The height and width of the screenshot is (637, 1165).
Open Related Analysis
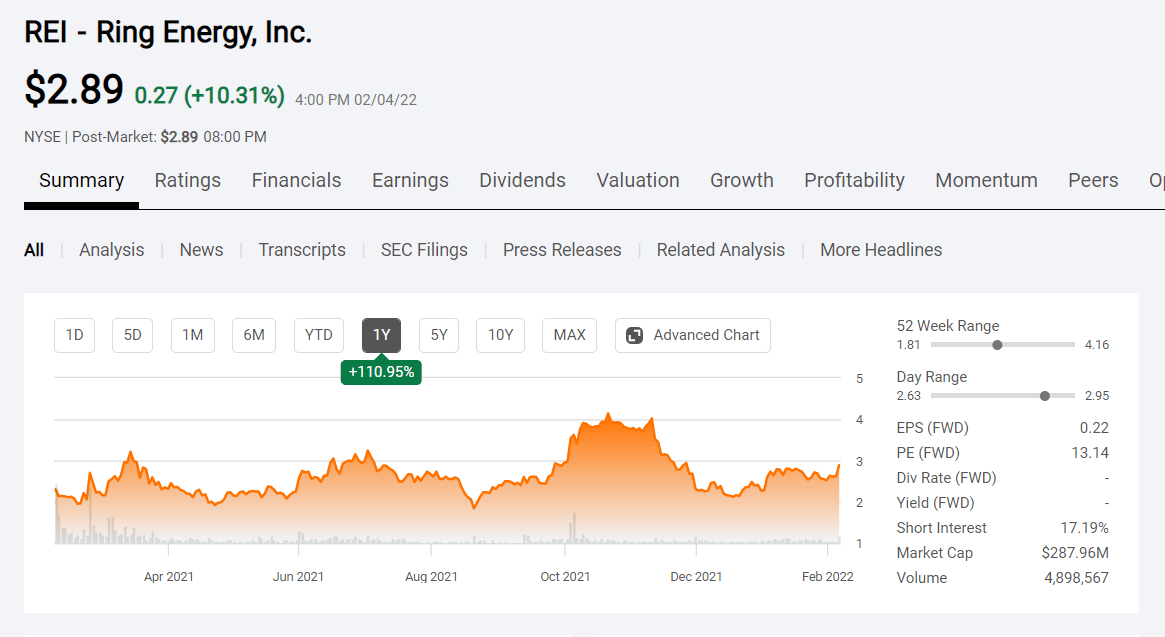(721, 250)
